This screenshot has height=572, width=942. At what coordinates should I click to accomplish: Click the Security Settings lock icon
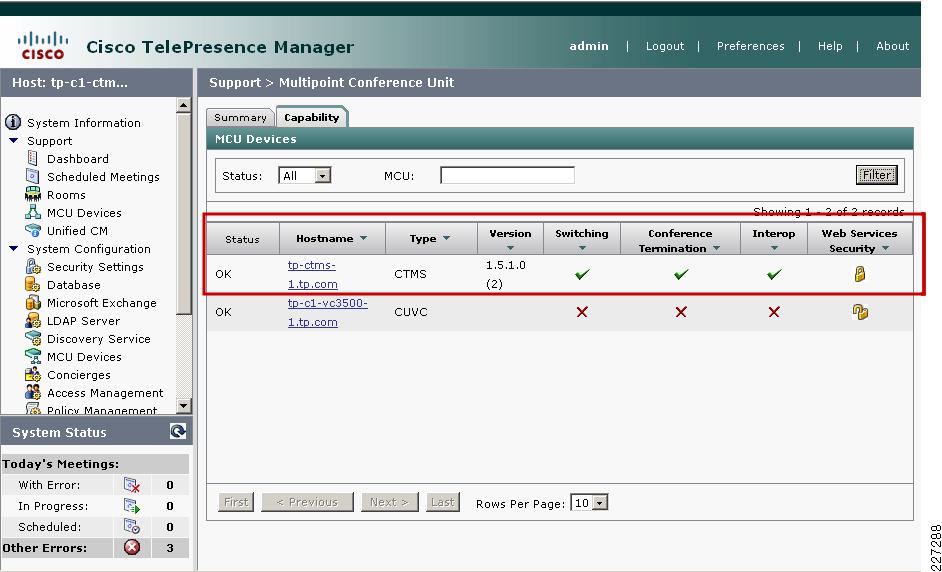click(32, 266)
